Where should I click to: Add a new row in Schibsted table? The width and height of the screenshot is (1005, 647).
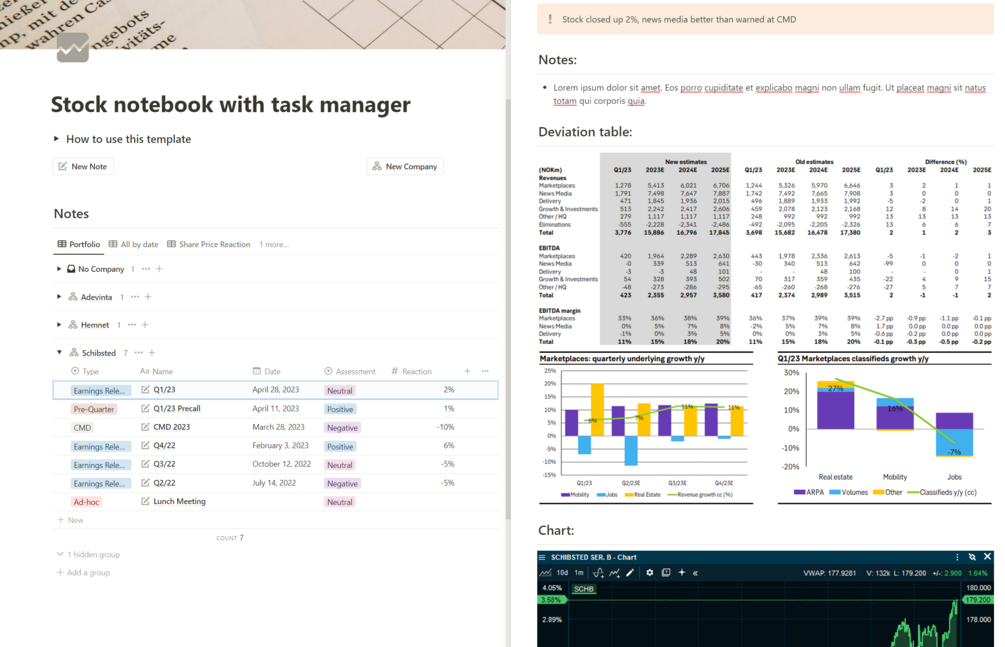(x=71, y=520)
